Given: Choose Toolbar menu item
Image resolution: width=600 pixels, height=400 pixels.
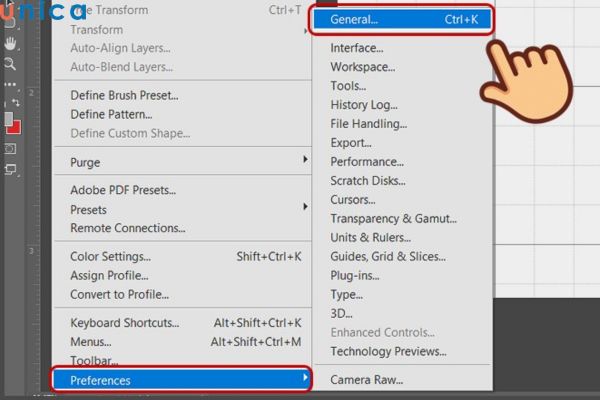Looking at the screenshot, I should point(183,361).
